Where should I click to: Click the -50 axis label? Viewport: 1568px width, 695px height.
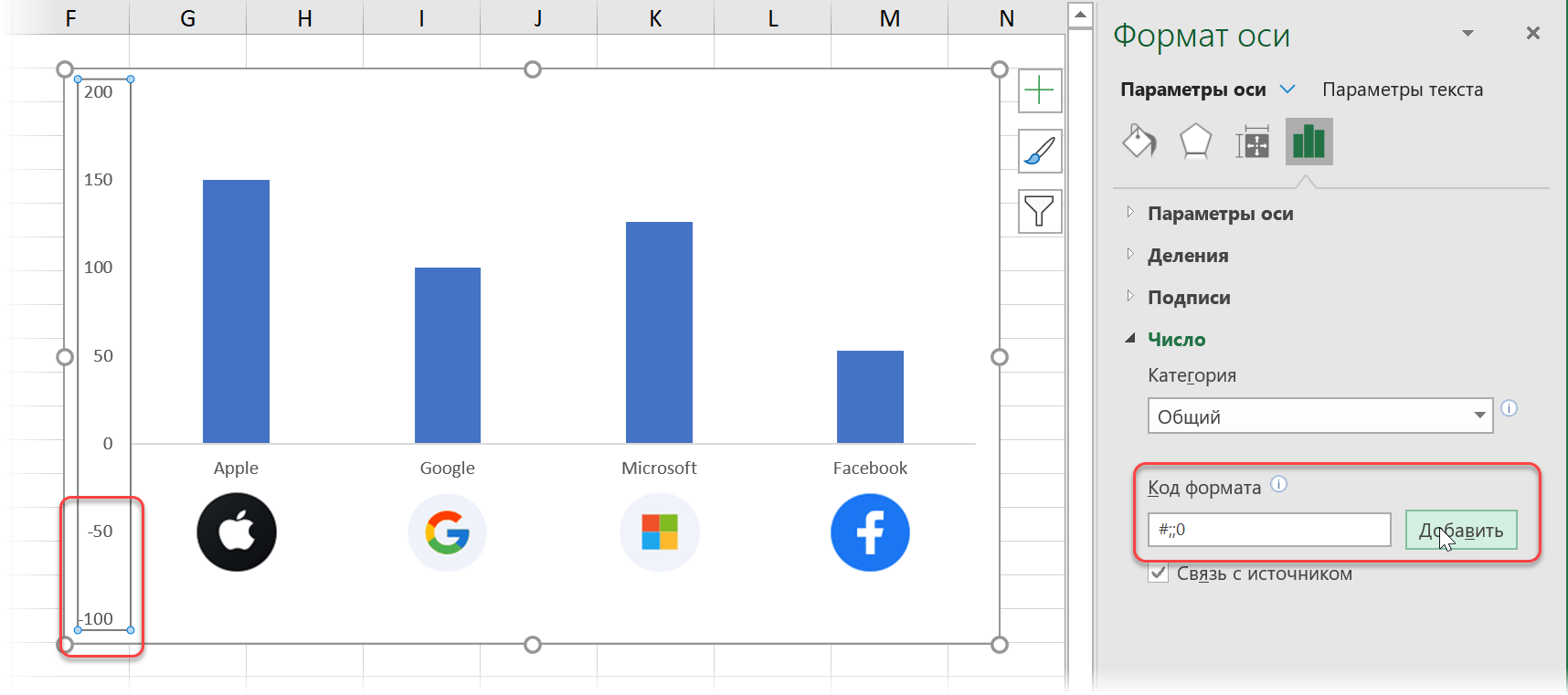click(101, 532)
